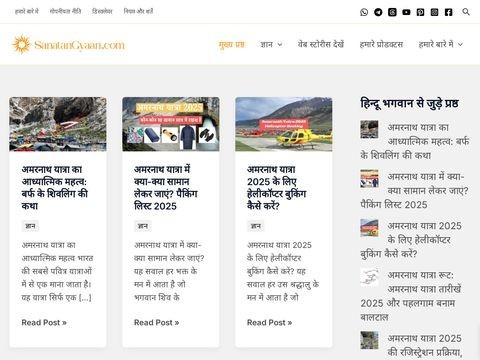Click excerpt text सवाल हर उस श्रद्धालु के
480x360 pixels.
click(283, 284)
